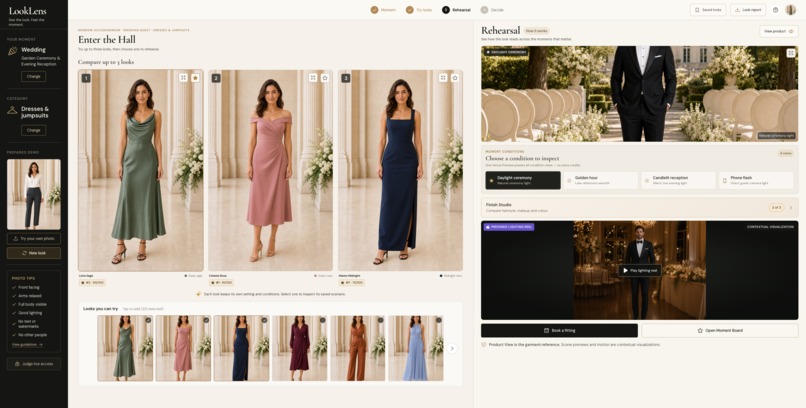Toggle pink dress thumbnail in Looks you can try
This screenshot has height=408, width=806.
click(x=183, y=348)
